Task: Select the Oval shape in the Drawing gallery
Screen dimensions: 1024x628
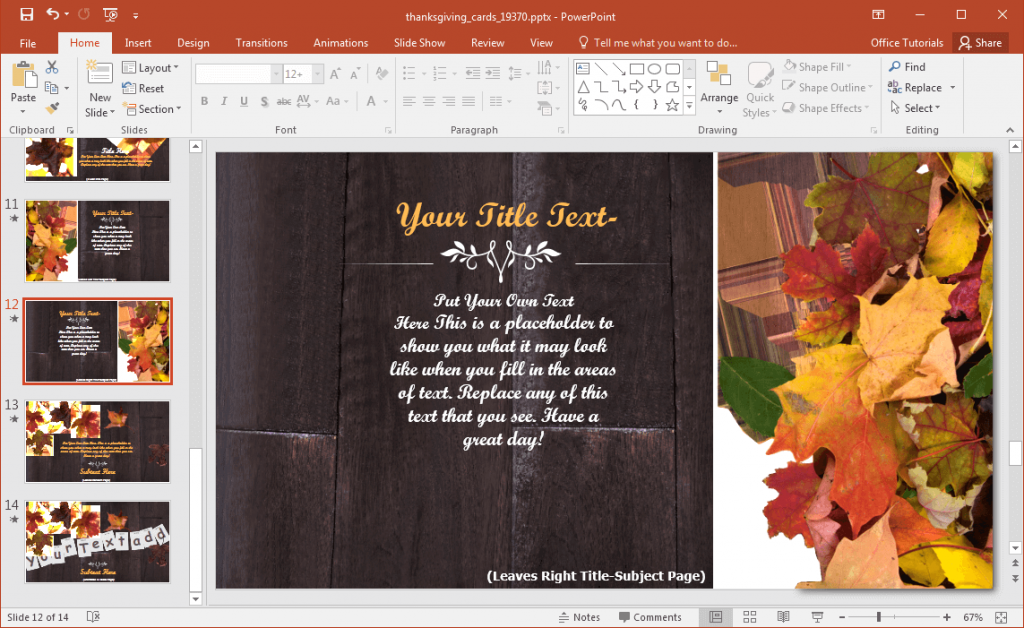Action: tap(655, 69)
